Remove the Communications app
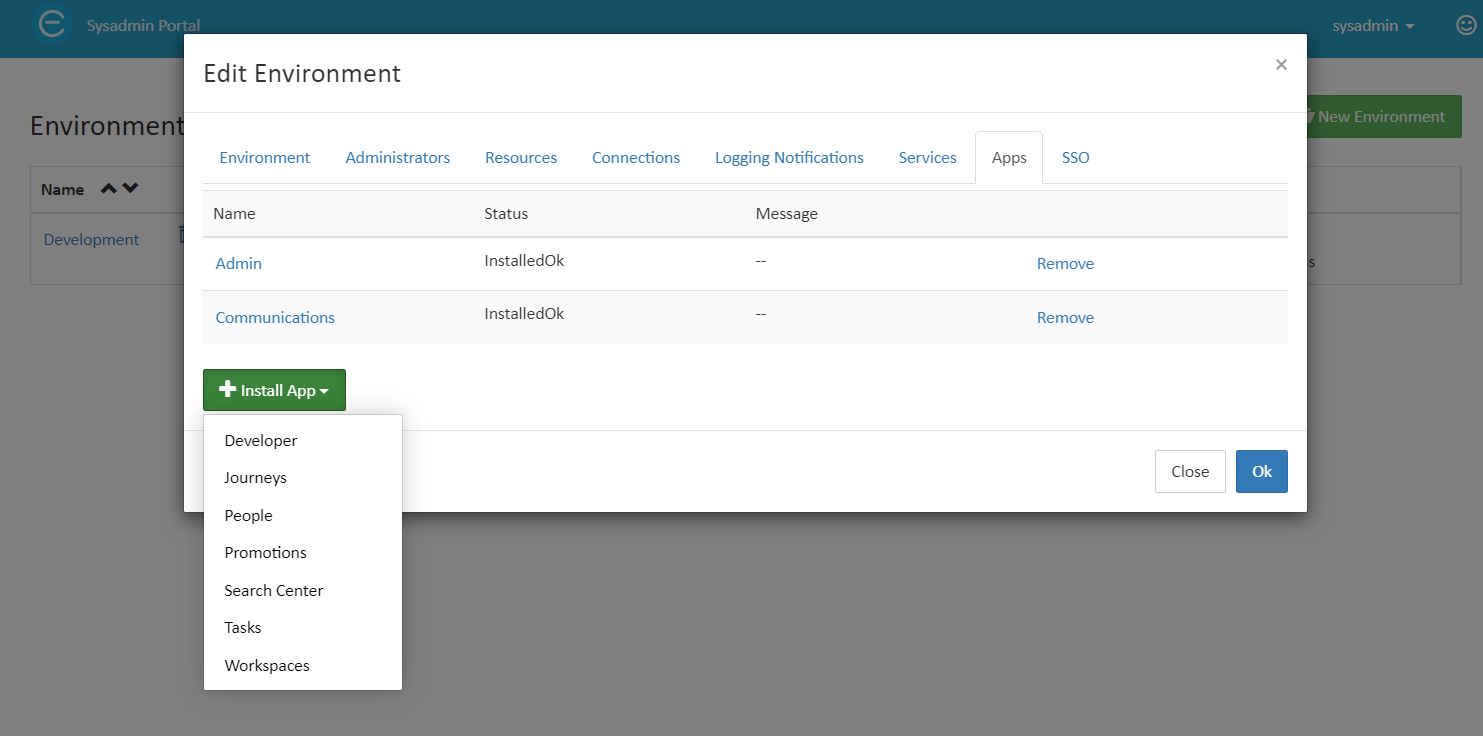The width and height of the screenshot is (1483, 736). (x=1065, y=318)
